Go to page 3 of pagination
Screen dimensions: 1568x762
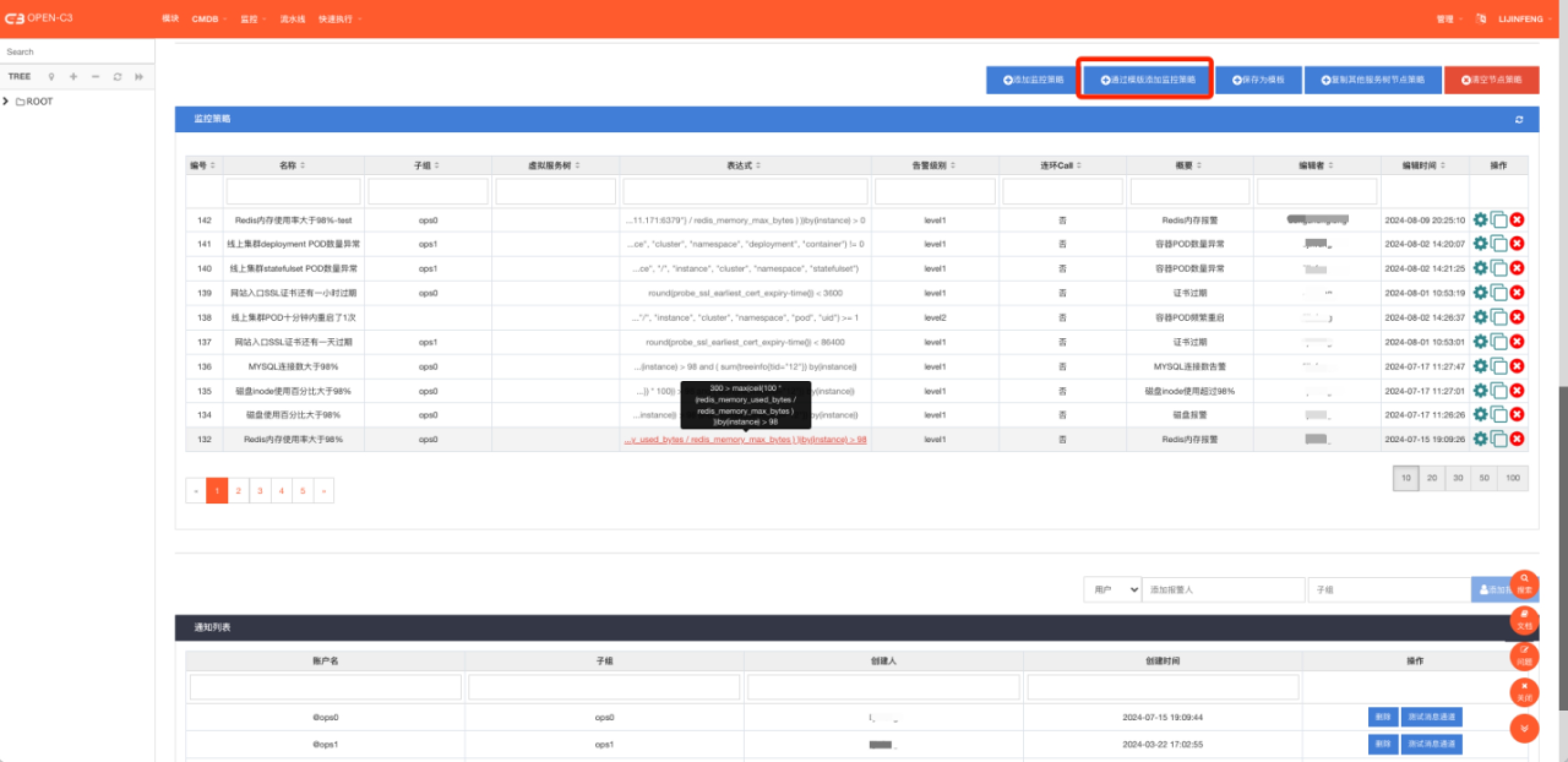(260, 491)
